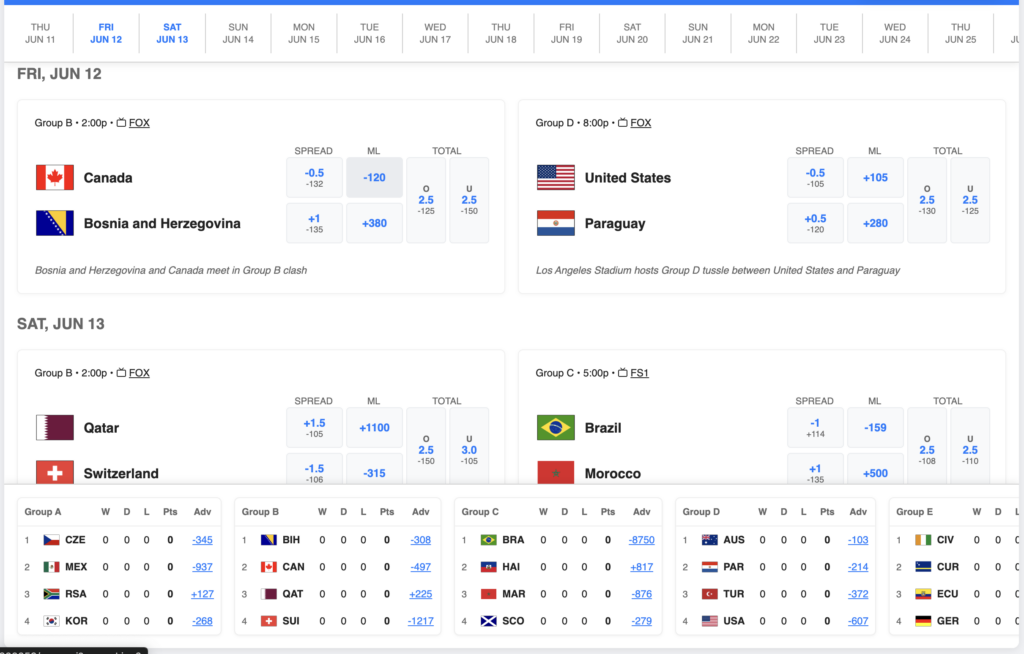Screen dimensions: 1024x654
Task: Click the HAI flag in Group C table
Action: coord(488,567)
